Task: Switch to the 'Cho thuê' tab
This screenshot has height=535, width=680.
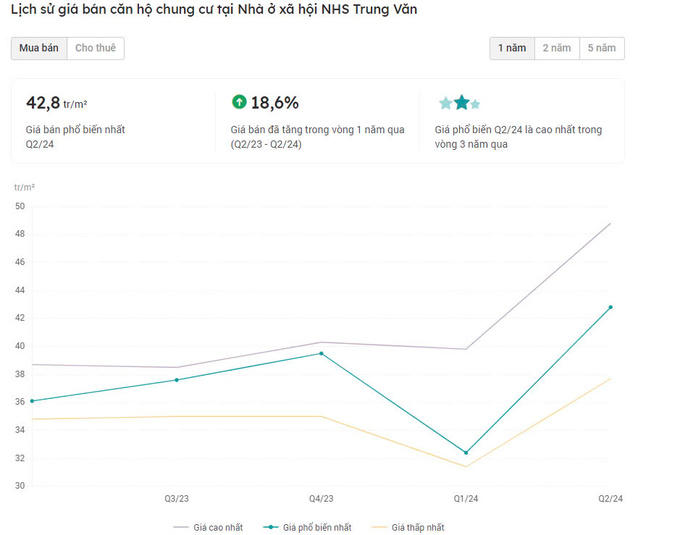Action: click(96, 48)
